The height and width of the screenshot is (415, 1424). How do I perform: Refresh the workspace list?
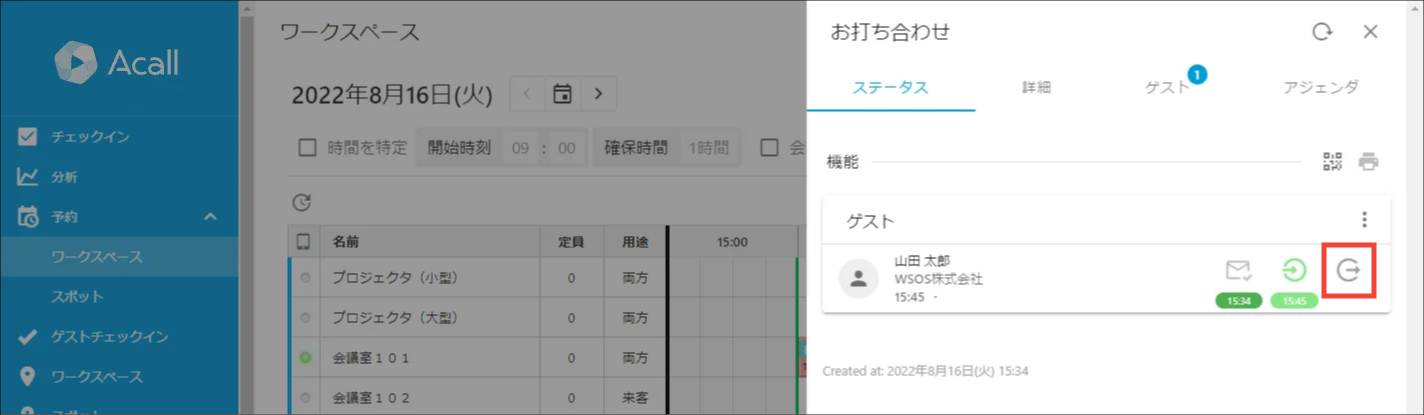301,203
